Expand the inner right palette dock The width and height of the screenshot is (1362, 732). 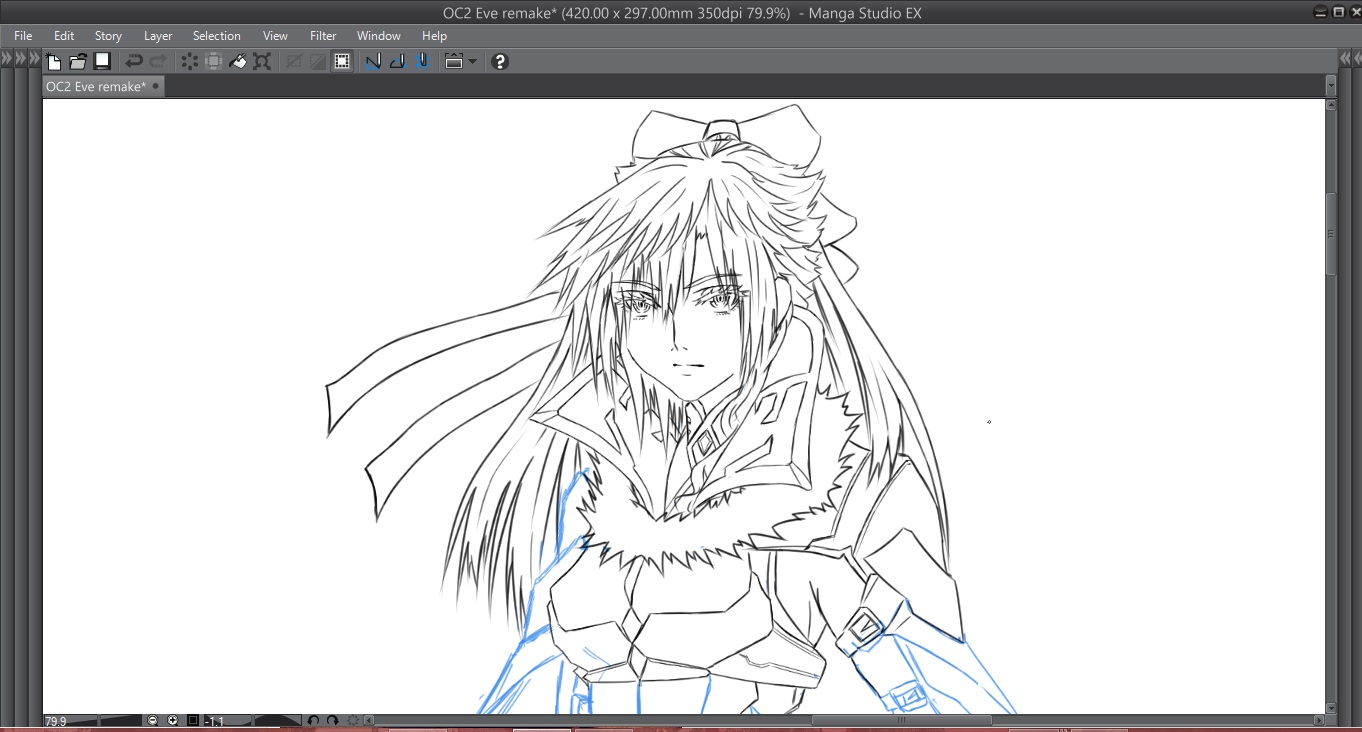(x=1343, y=59)
